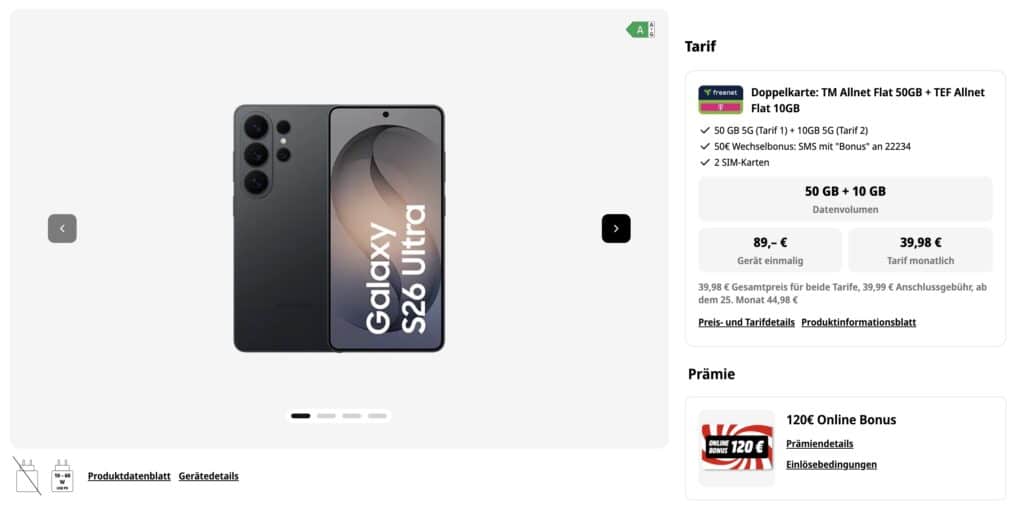Click the previous image arrow button
The height and width of the screenshot is (521, 1024).
[62, 229]
